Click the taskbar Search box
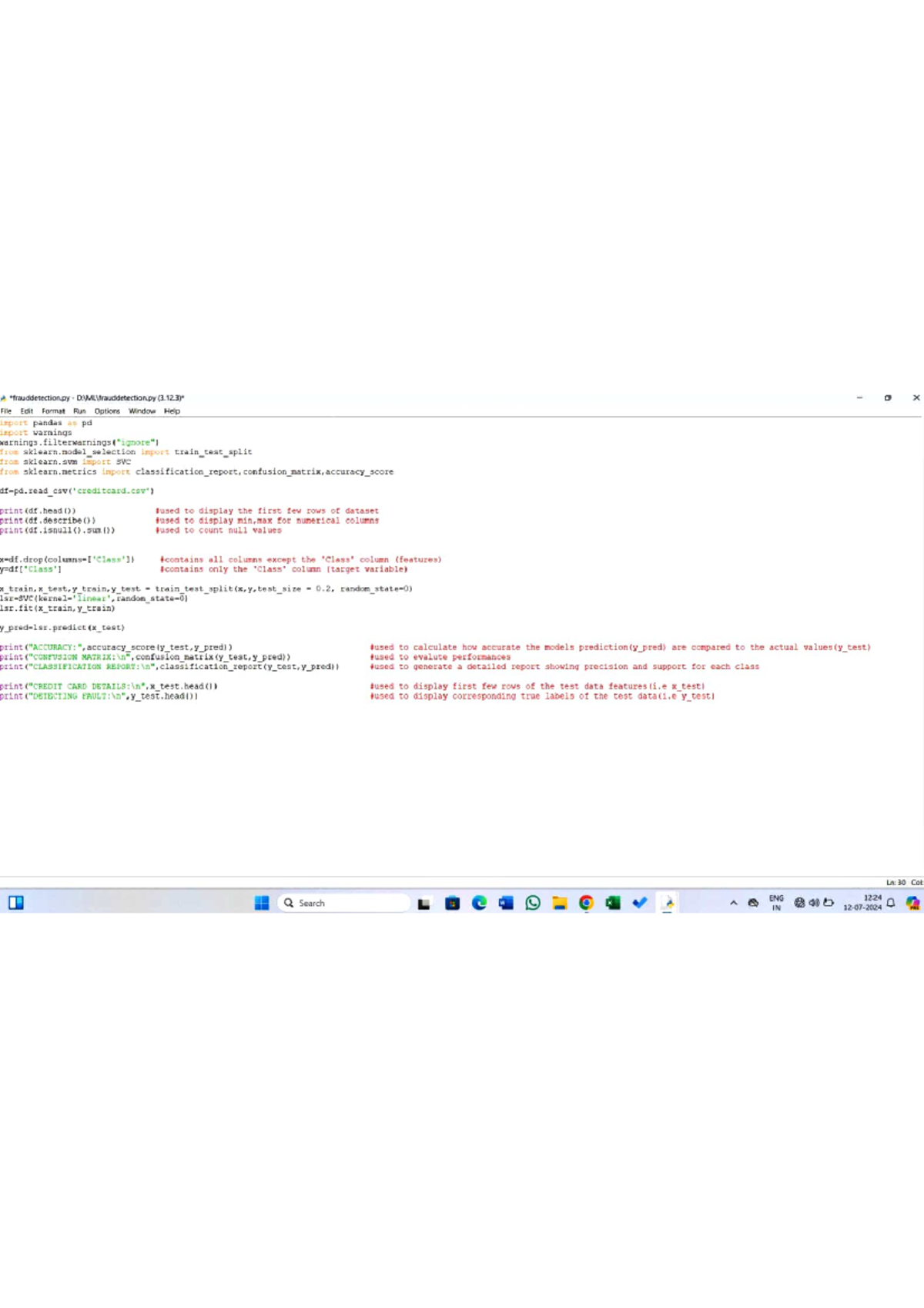Viewport: 924px width, 1308px height. [x=343, y=903]
